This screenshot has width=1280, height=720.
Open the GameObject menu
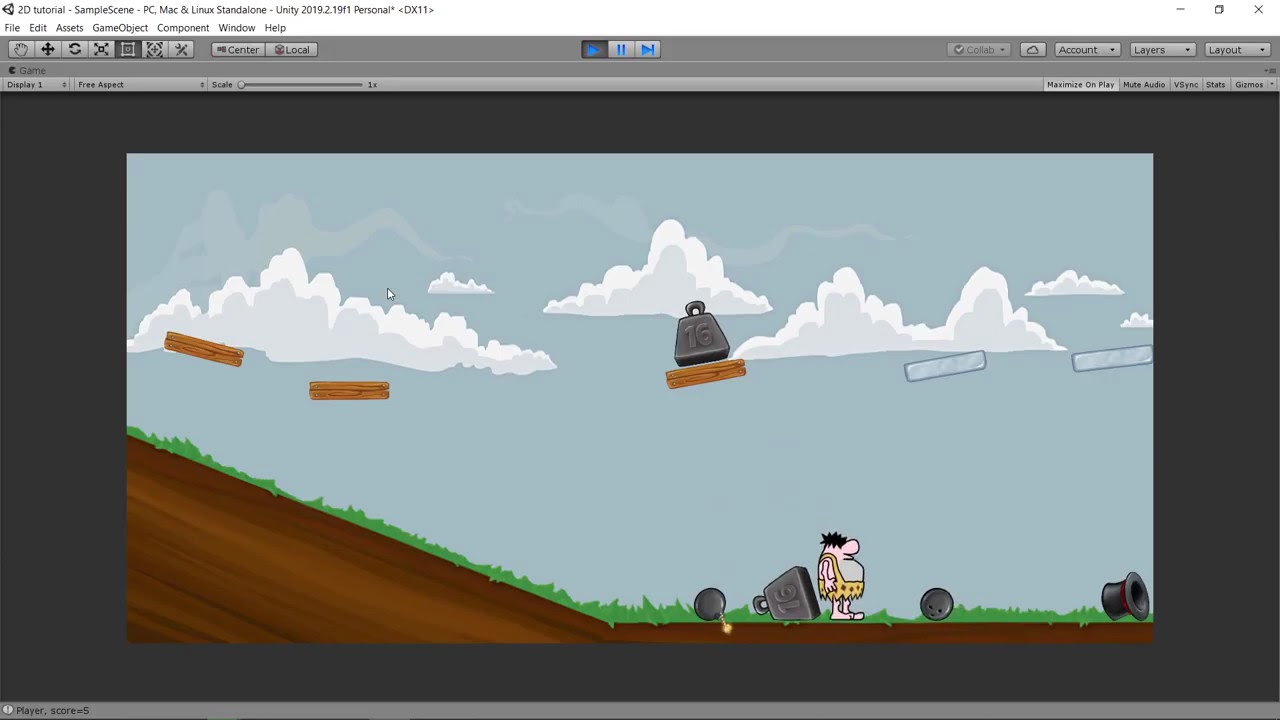[120, 27]
